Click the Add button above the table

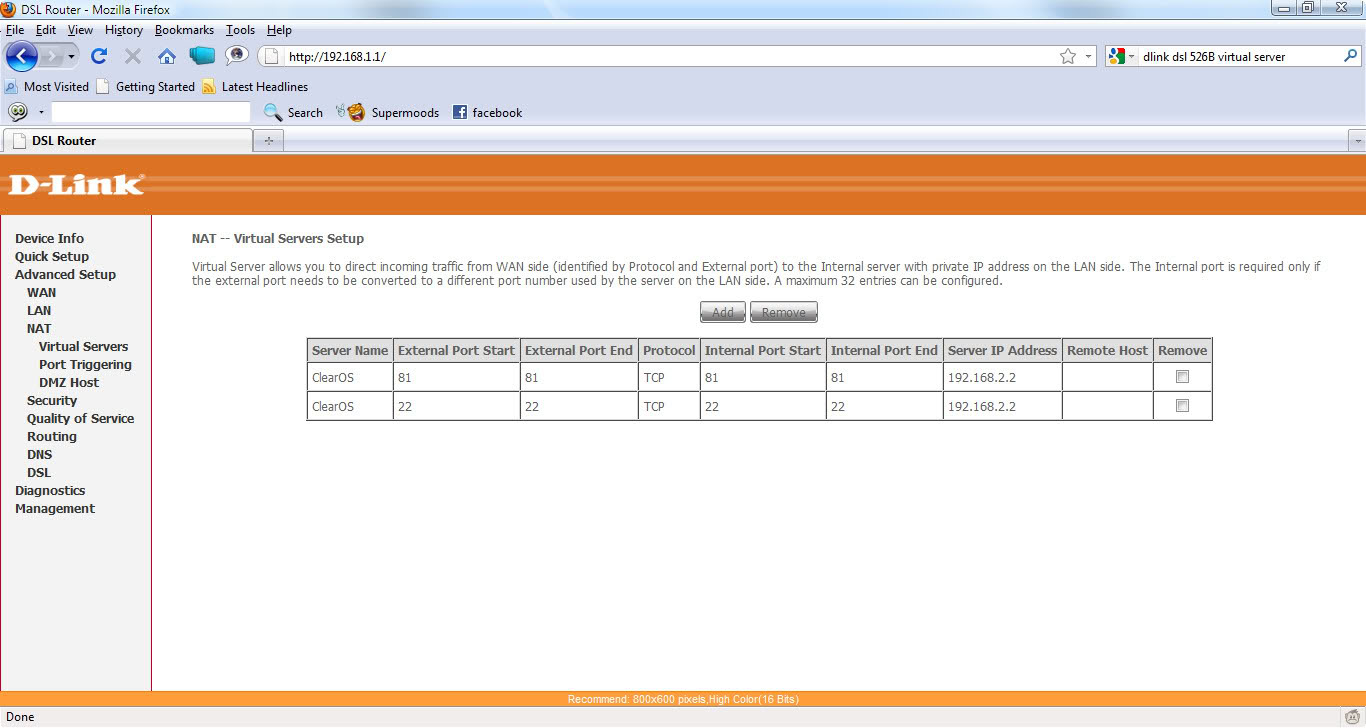722,312
